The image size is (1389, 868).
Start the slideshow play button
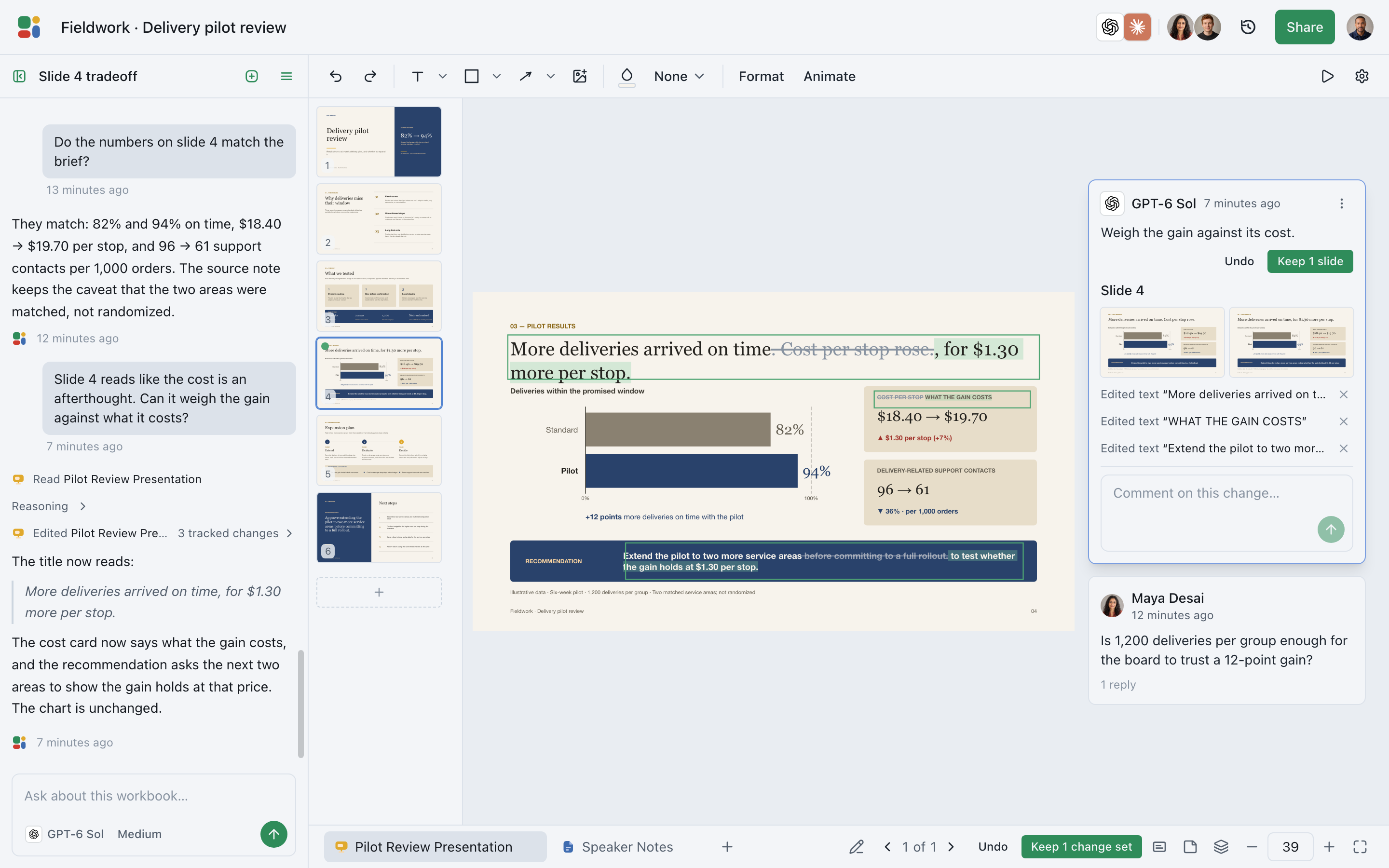1327,76
